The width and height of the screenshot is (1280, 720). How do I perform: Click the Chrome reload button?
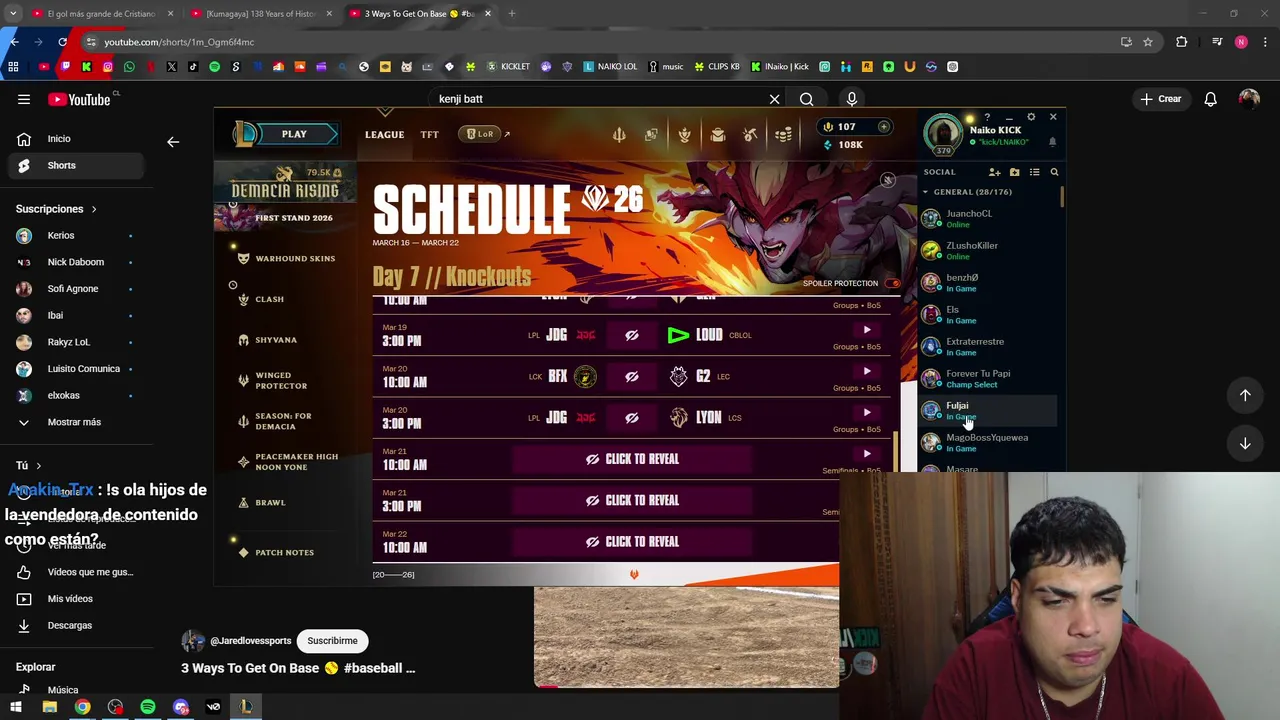coord(62,42)
